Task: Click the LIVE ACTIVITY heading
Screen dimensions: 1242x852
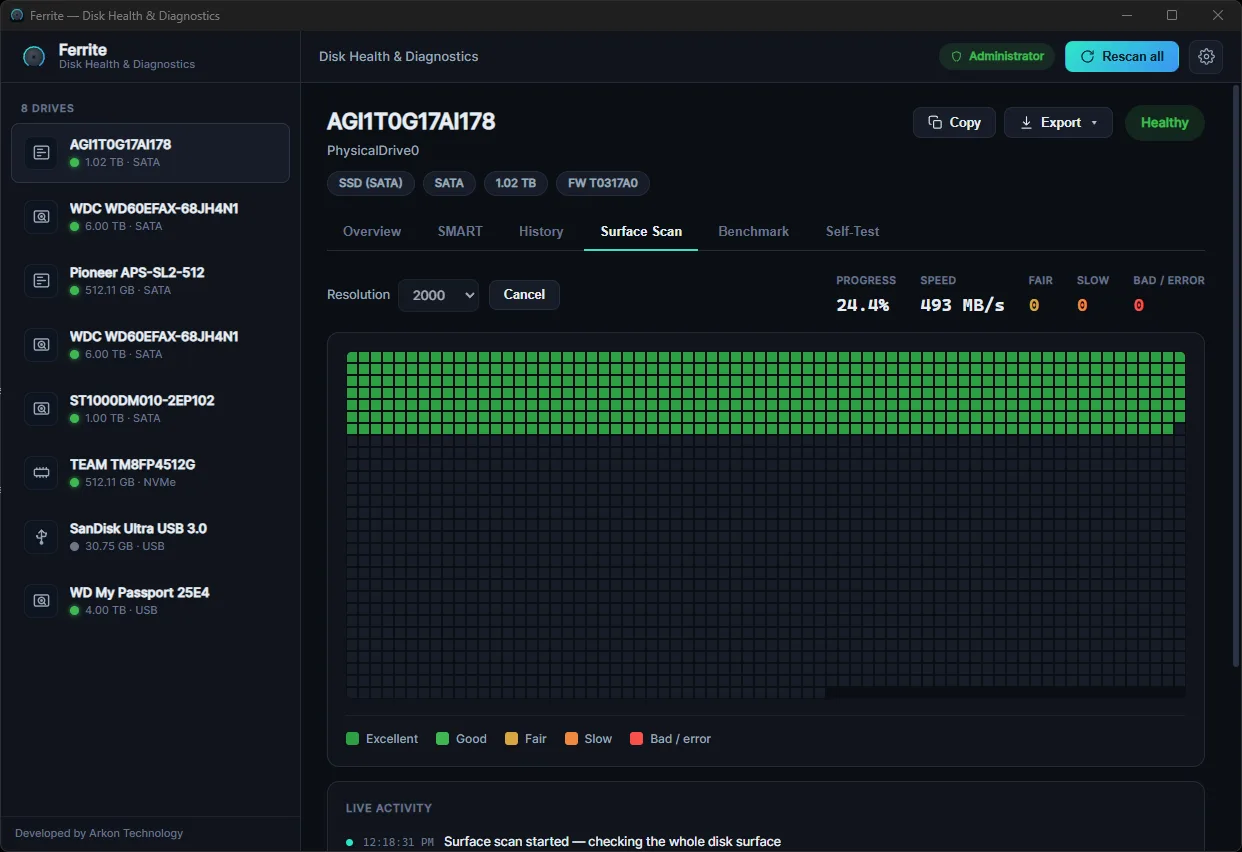Action: [389, 808]
